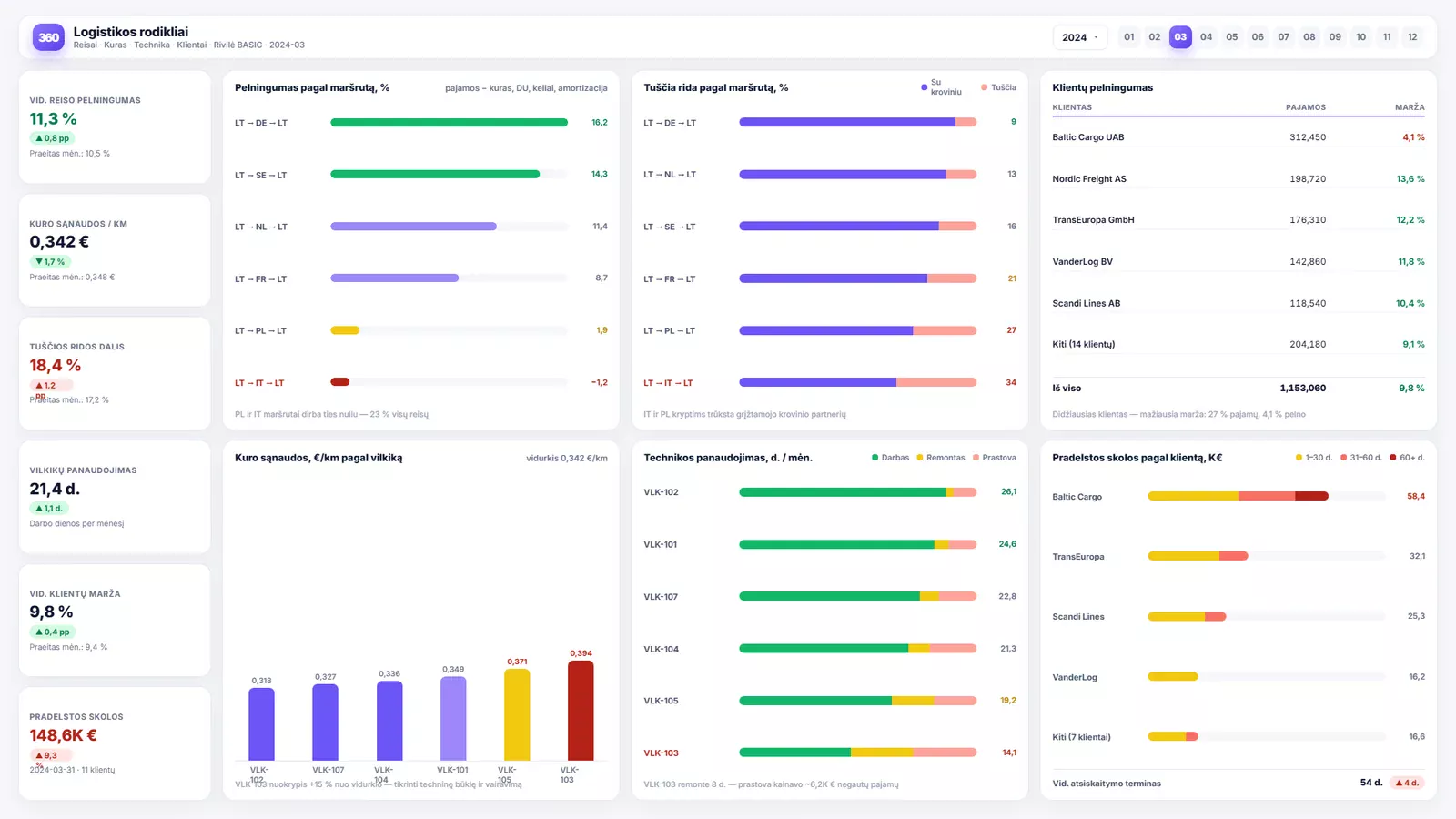Open the Scandi Lines AB client row
Image resolution: width=1456 pixels, height=819 pixels.
[x=1239, y=304]
